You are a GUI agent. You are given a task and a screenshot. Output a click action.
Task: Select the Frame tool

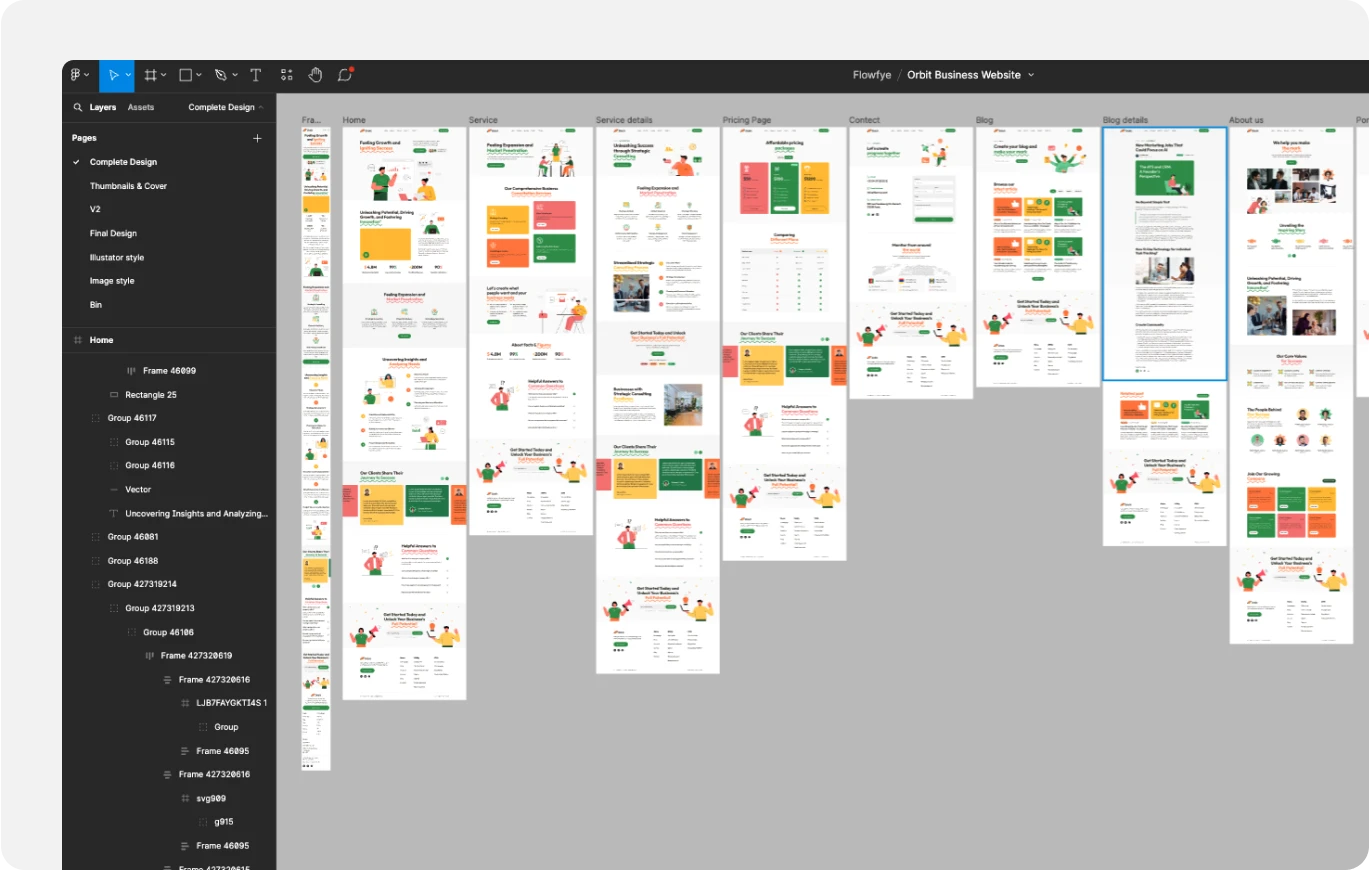pos(151,75)
